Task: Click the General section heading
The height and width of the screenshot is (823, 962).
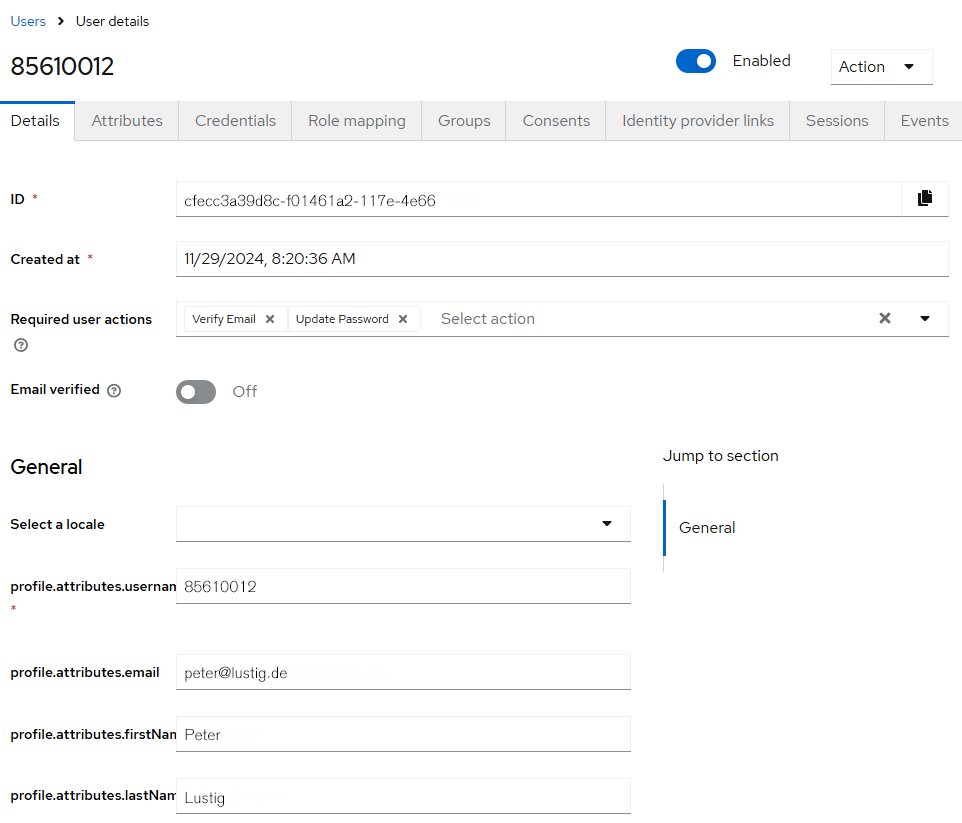Action: [x=46, y=467]
